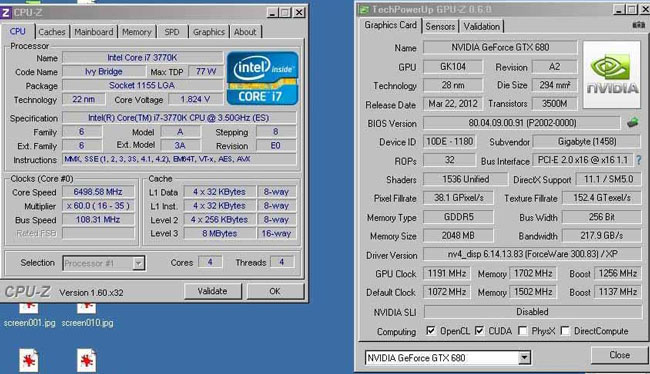Viewport: 650px width, 374px height.
Task: Click the Subvendor value Gigabyte (1458)
Action: [587, 142]
